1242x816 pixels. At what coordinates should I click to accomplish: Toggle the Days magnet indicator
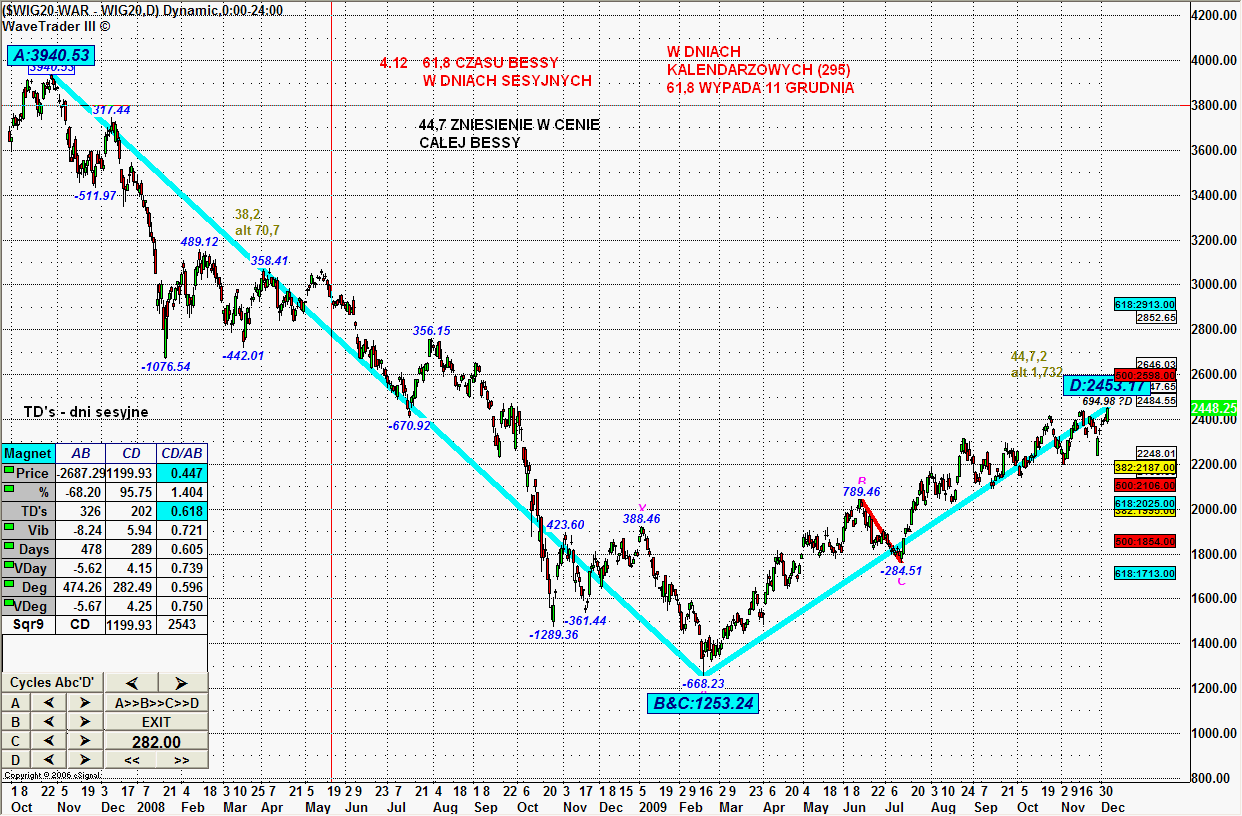click(10, 548)
